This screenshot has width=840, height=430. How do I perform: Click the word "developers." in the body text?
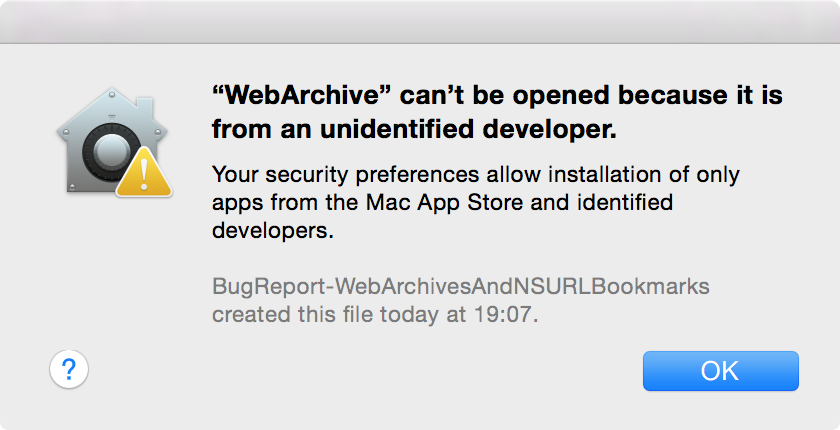273,231
